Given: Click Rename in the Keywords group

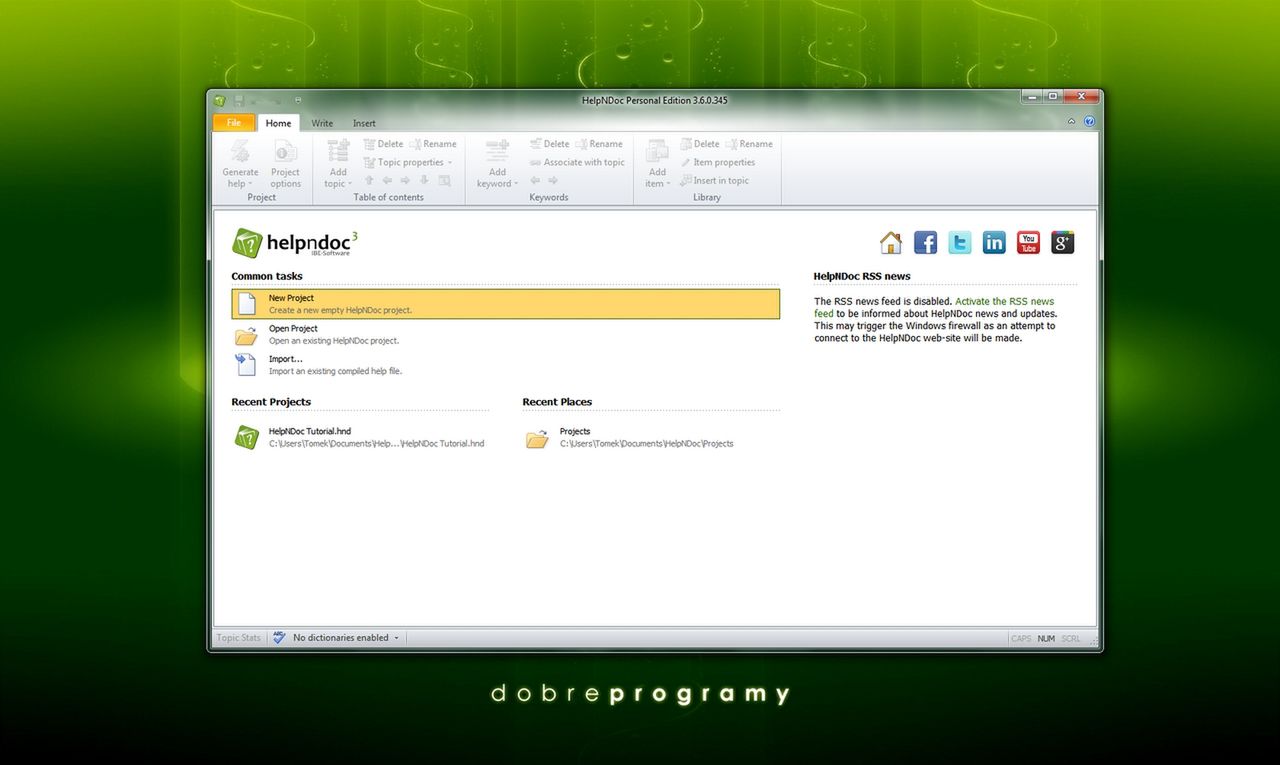Looking at the screenshot, I should click(x=599, y=144).
